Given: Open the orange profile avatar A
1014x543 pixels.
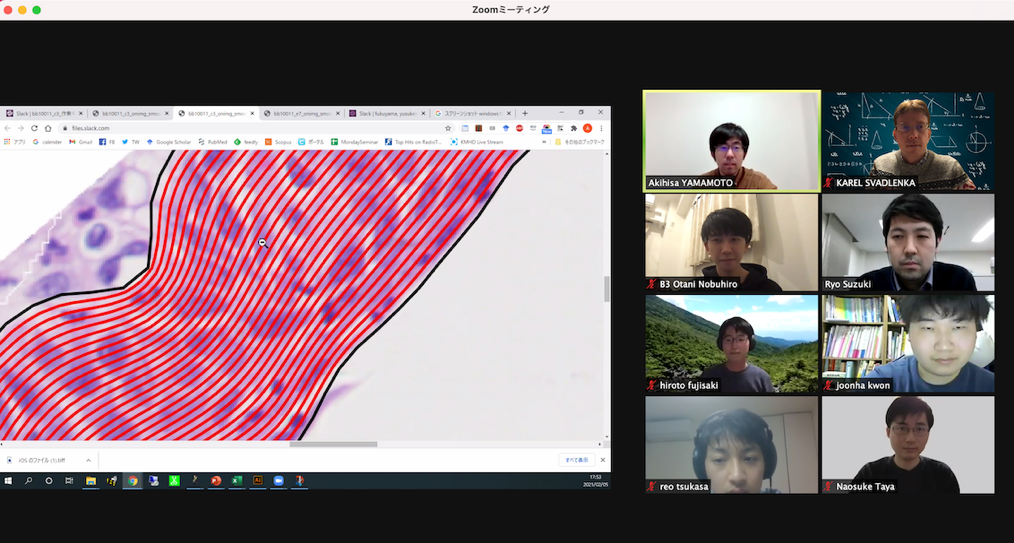Looking at the screenshot, I should tap(587, 128).
